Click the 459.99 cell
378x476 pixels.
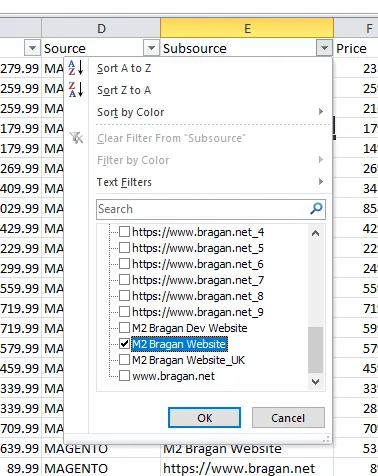pos(20,368)
